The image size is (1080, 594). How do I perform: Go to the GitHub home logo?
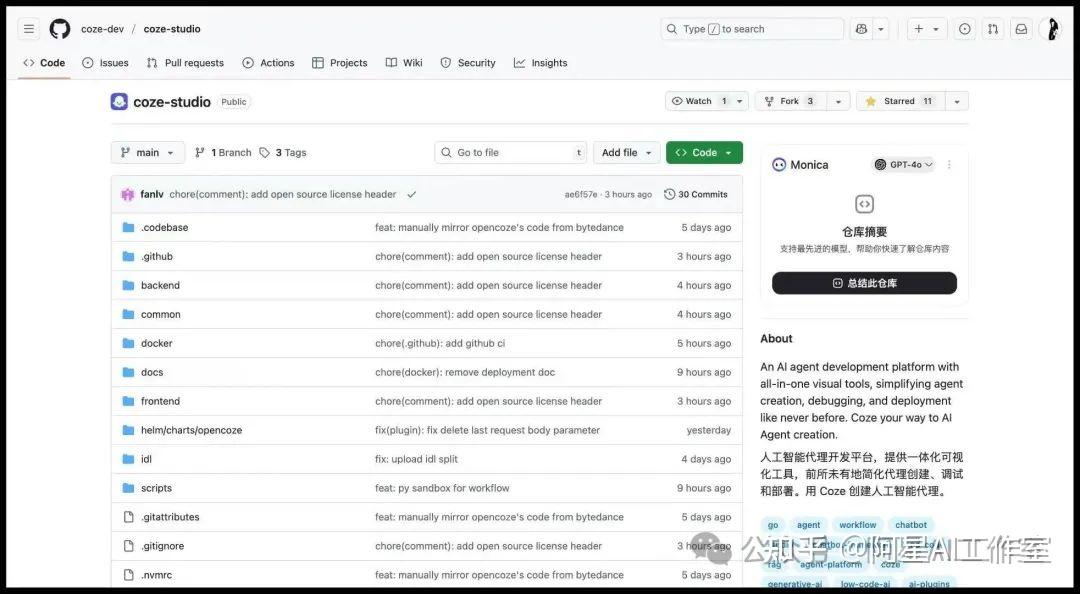pos(60,29)
